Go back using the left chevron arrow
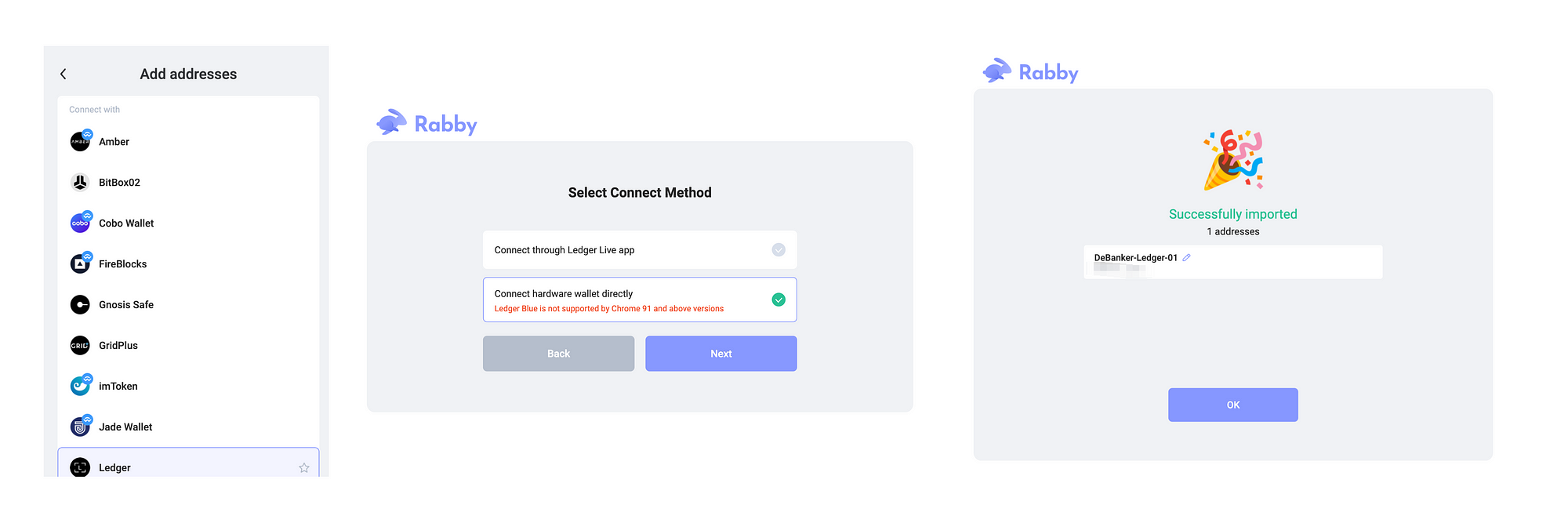 pyautogui.click(x=63, y=74)
